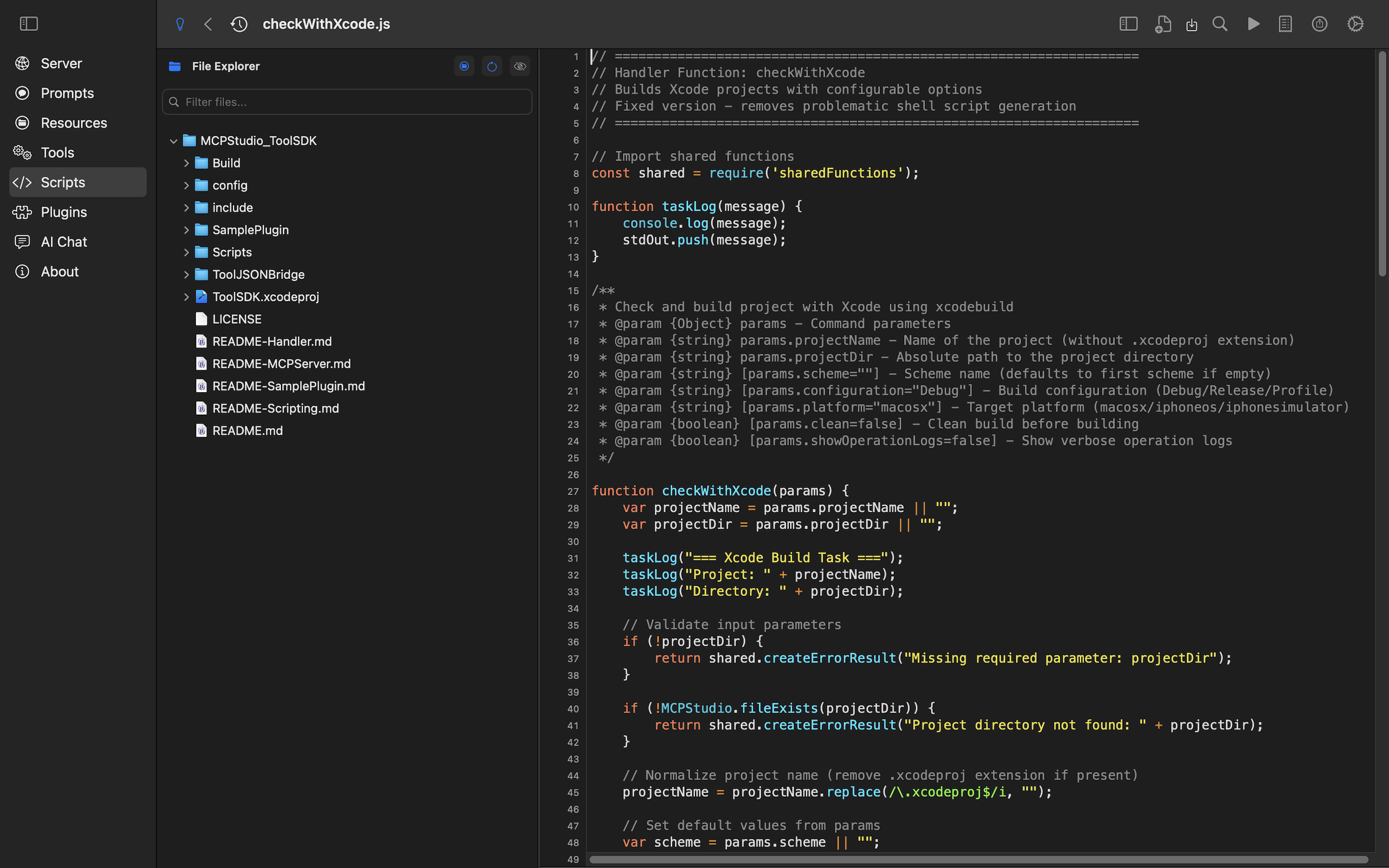This screenshot has height=868, width=1389.
Task: Click the 'var scheme = params.scheme' line
Action: (751, 842)
